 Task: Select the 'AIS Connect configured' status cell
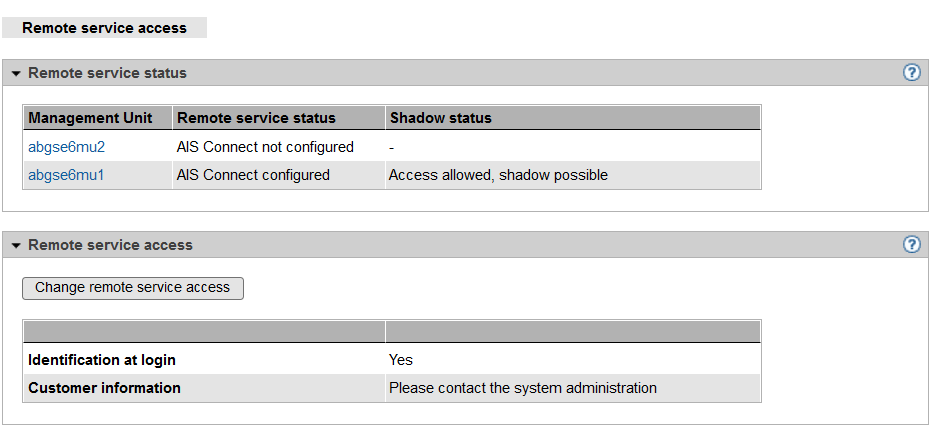point(253,175)
